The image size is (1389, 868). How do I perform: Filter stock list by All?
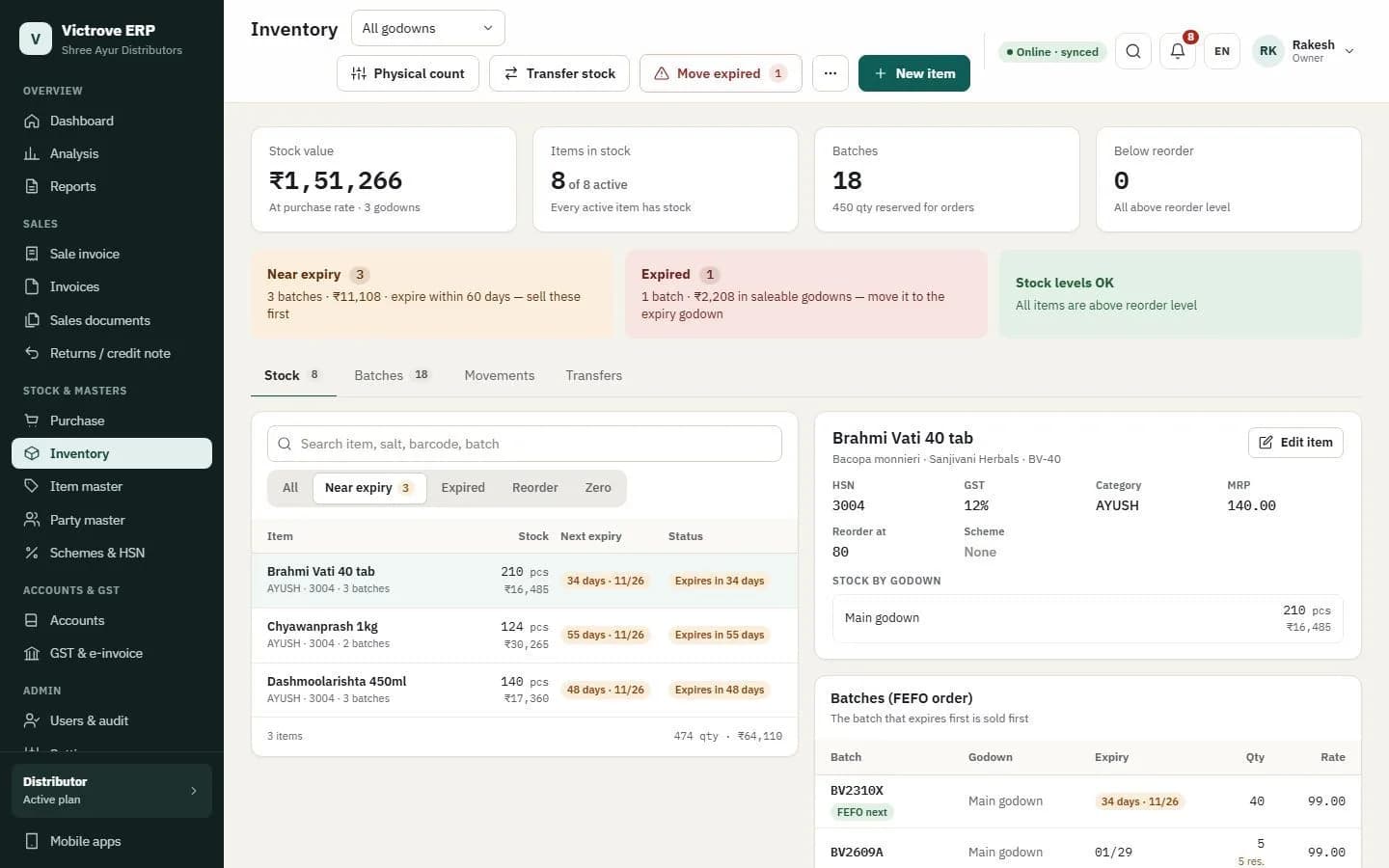tap(290, 488)
